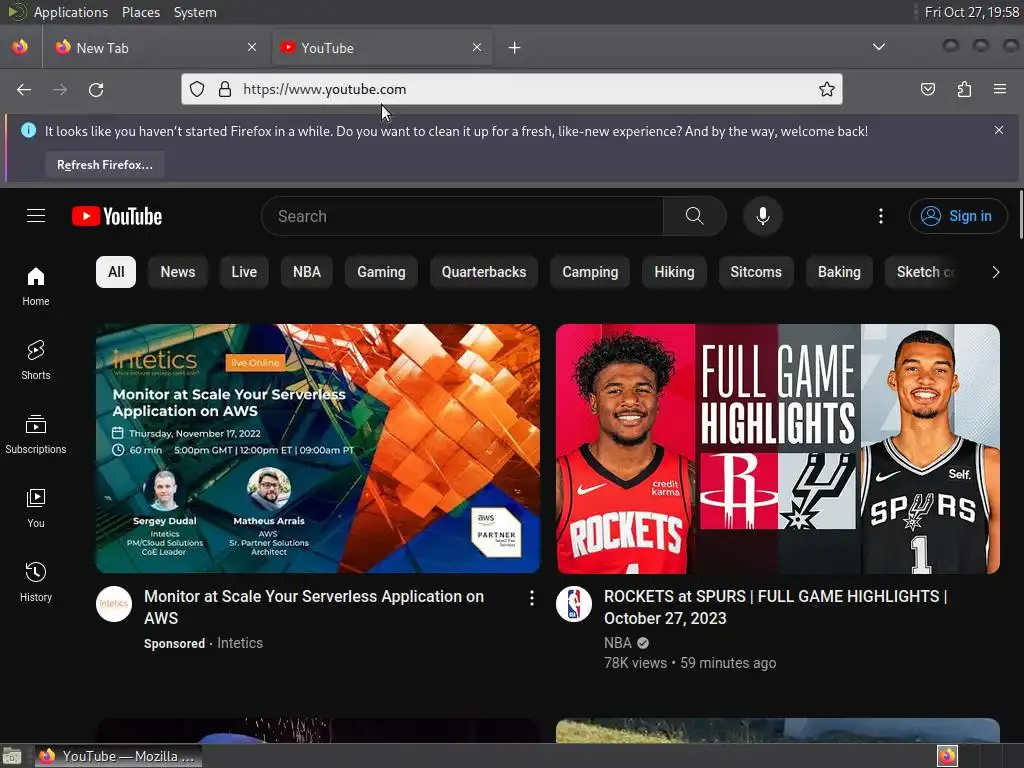This screenshot has height=768, width=1024.
Task: Show site security padlock info
Action: tap(225, 89)
